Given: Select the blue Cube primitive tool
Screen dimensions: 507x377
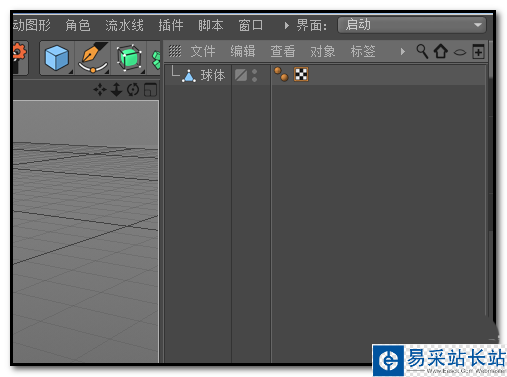Looking at the screenshot, I should 57,58.
